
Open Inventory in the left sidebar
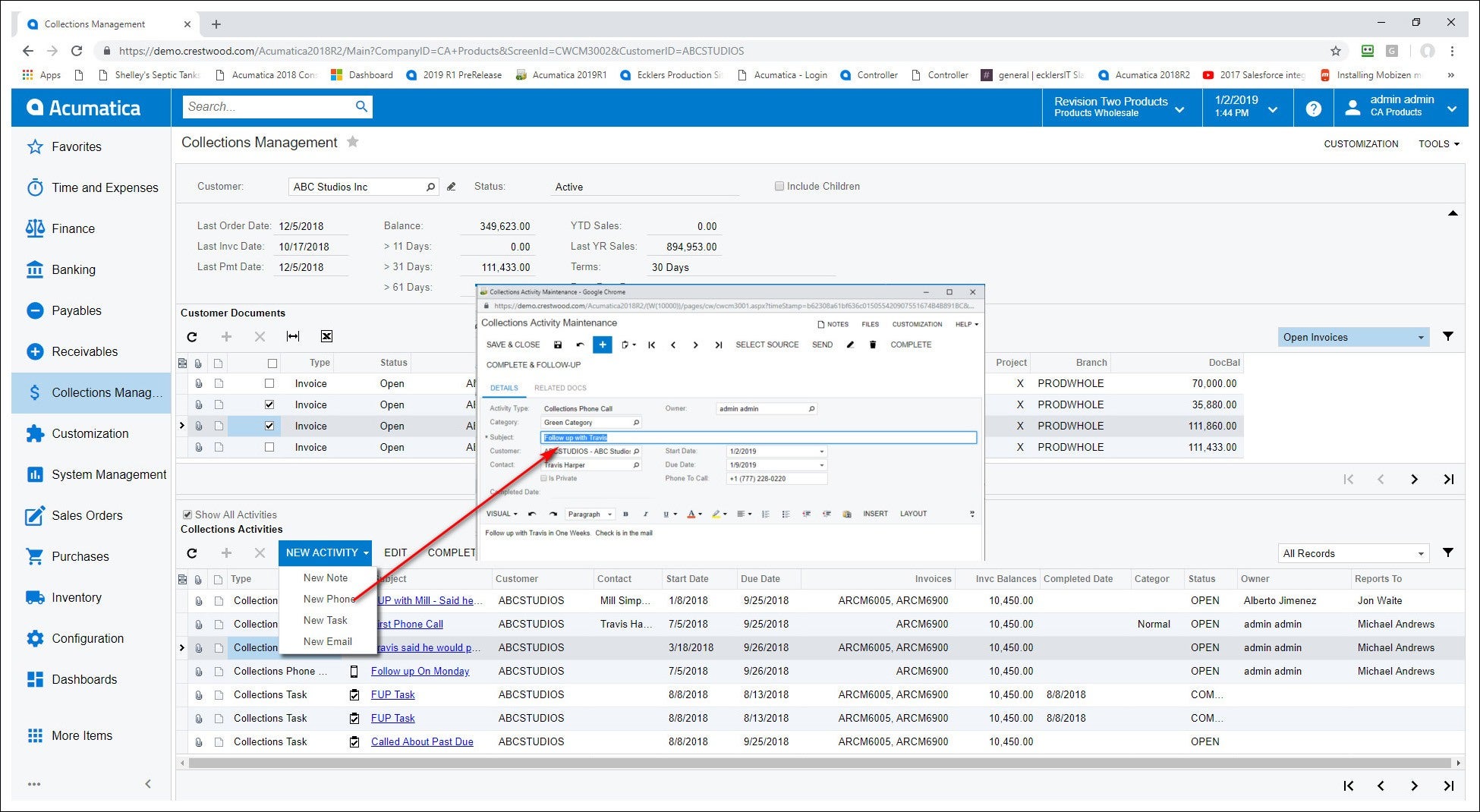click(x=76, y=597)
